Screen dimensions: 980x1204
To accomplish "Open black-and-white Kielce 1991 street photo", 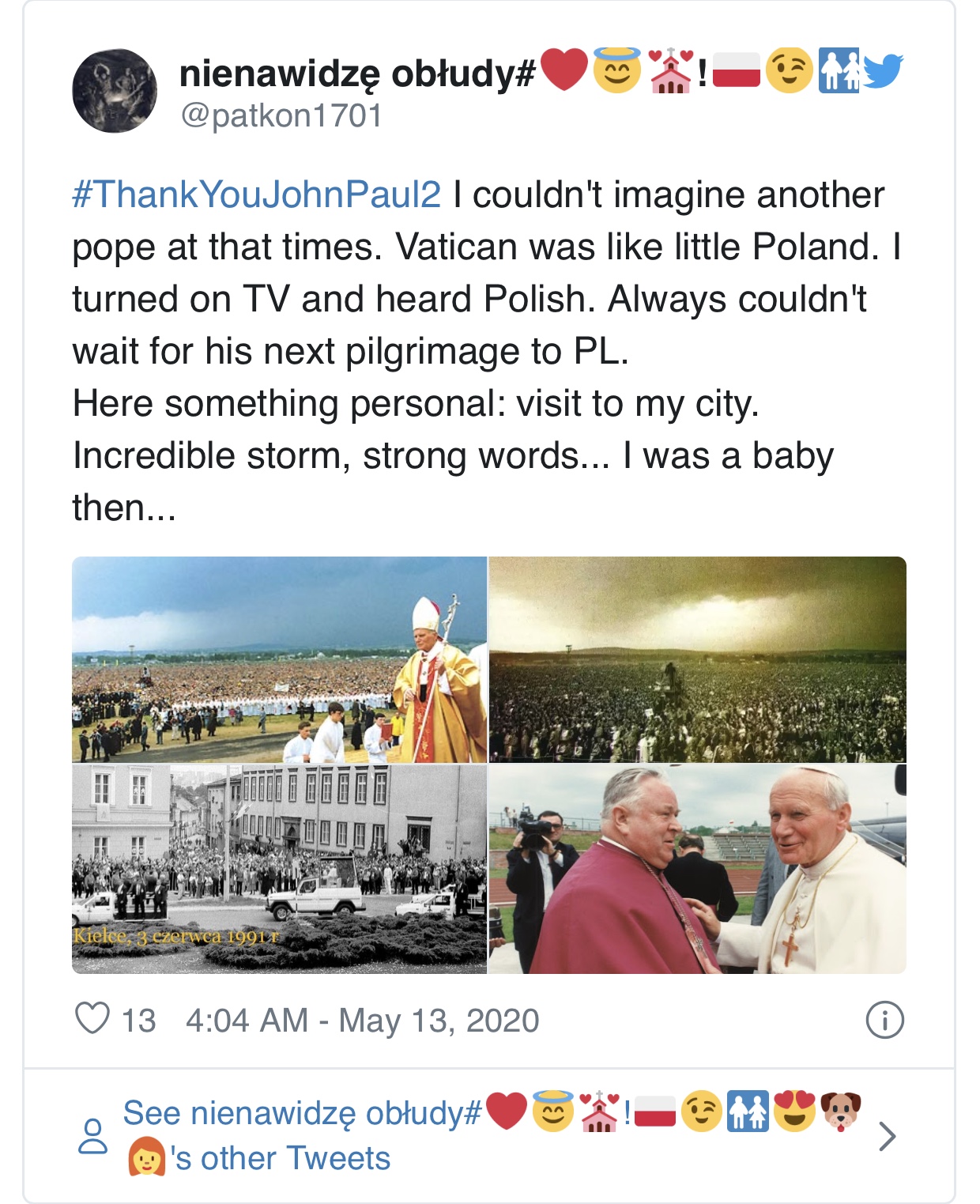I will pos(279,868).
